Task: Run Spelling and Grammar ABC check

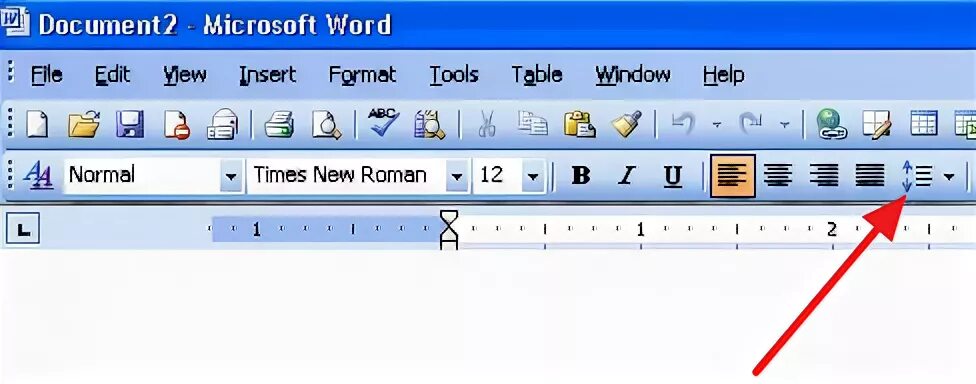Action: click(x=383, y=122)
